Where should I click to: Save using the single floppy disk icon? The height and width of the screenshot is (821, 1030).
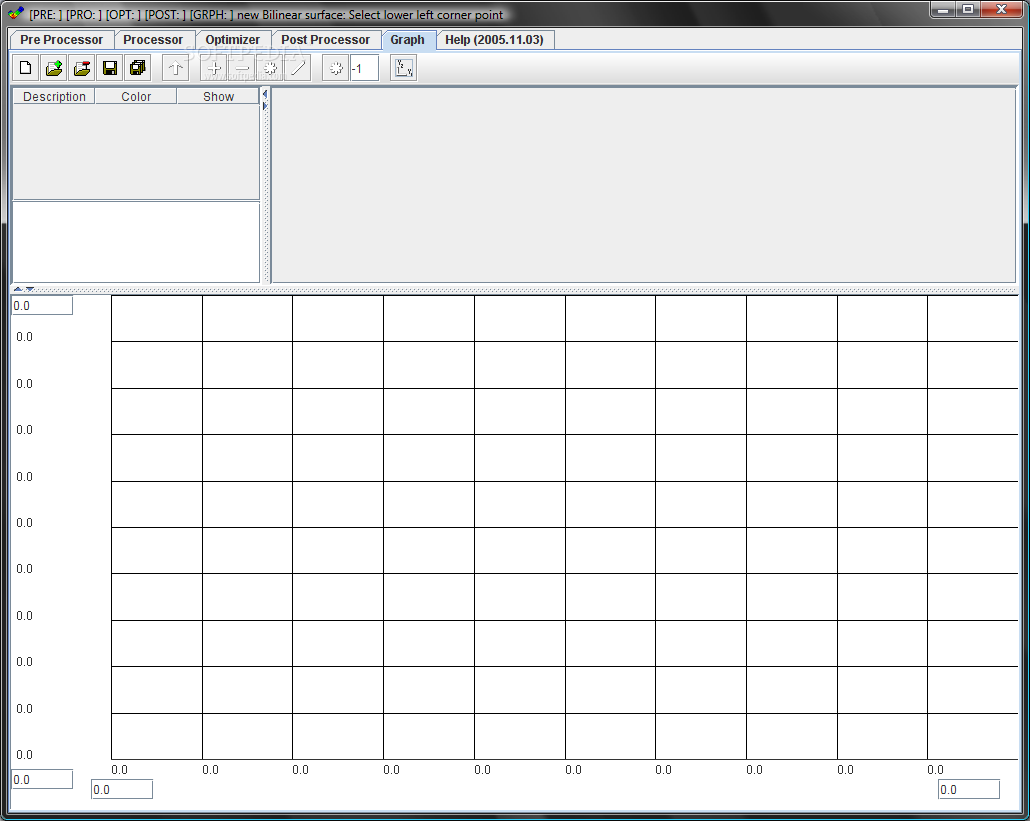click(x=110, y=68)
